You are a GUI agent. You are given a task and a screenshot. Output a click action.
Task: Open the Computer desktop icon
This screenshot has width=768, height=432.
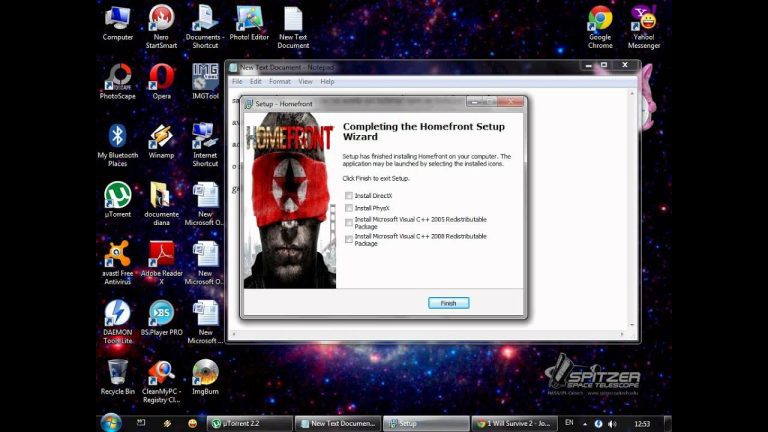(x=118, y=23)
